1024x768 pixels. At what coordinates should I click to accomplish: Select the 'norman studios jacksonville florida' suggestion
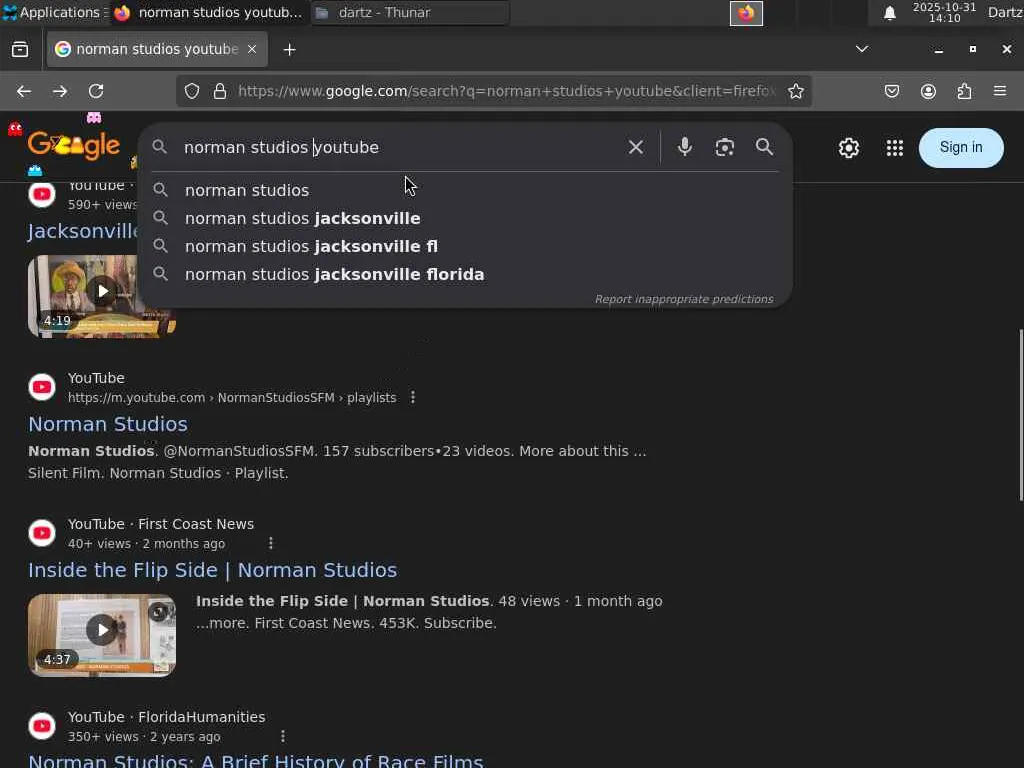pos(465,274)
